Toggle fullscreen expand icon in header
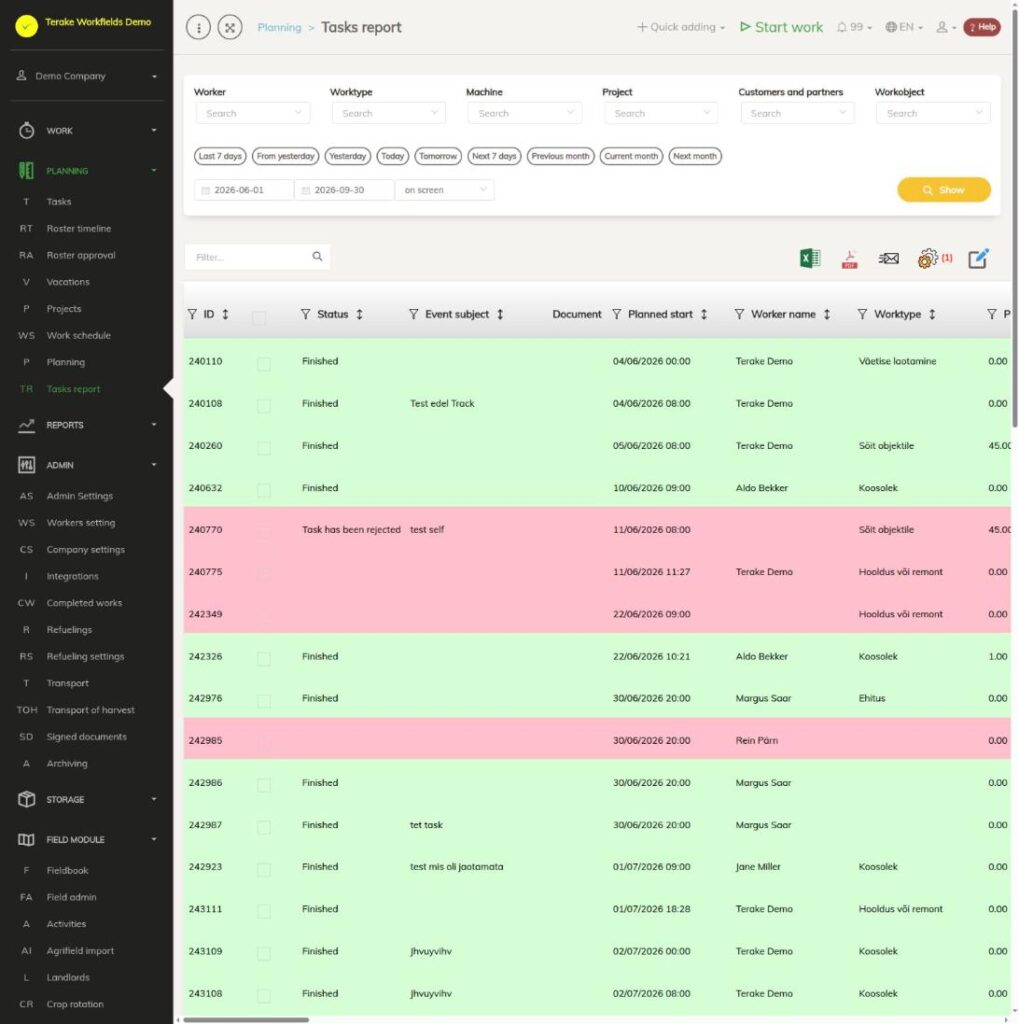1019x1024 pixels. 230,27
